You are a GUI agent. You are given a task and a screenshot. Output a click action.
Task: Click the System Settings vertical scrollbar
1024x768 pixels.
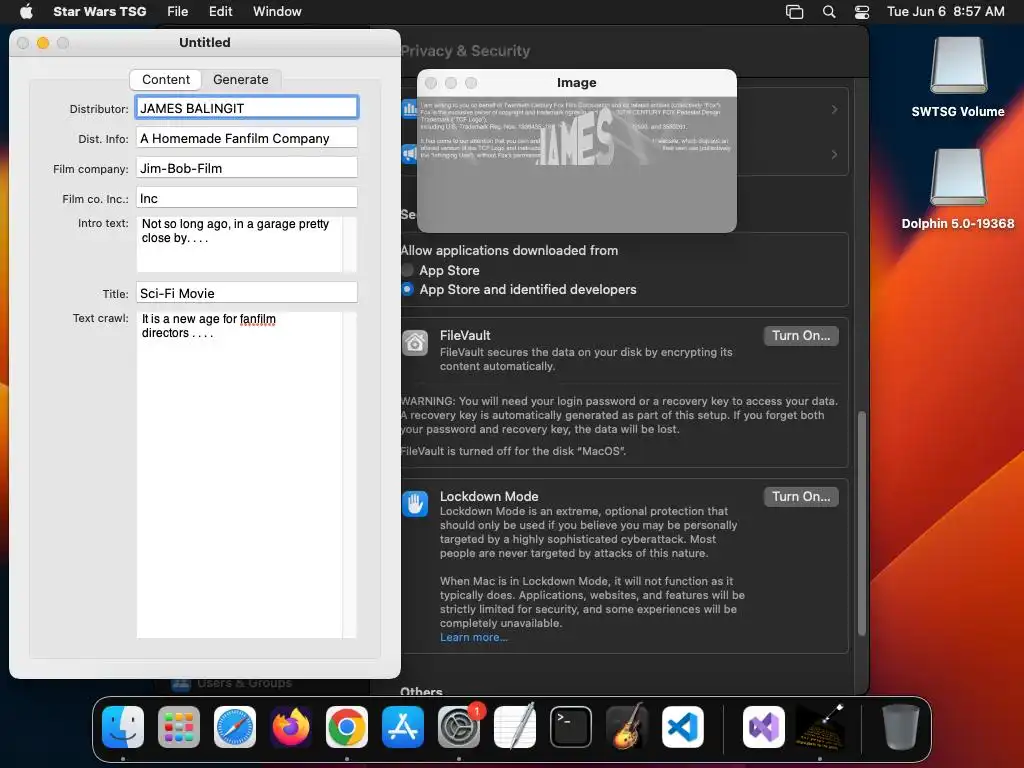pyautogui.click(x=861, y=524)
